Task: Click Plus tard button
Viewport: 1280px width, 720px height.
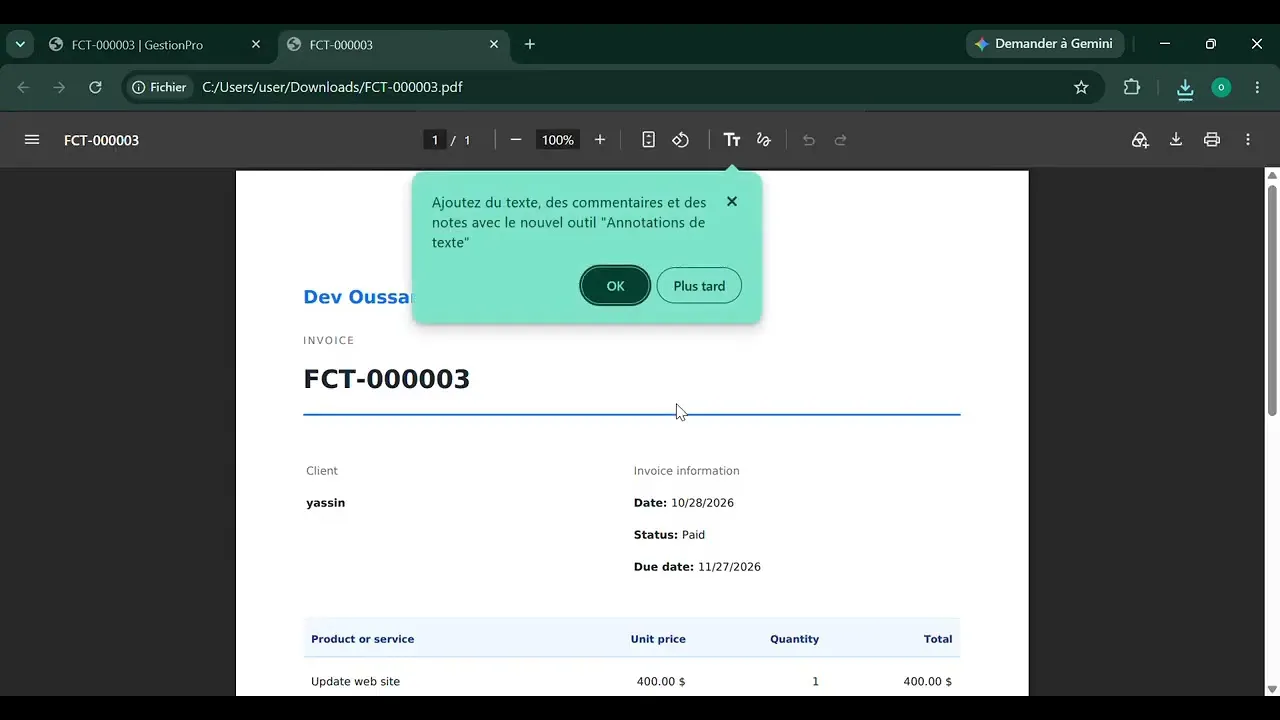Action: (x=699, y=286)
